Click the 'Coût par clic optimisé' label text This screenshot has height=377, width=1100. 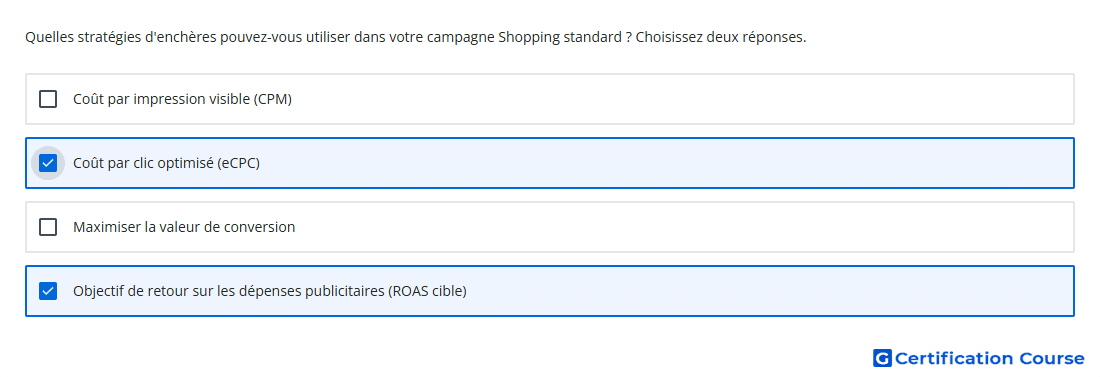click(x=143, y=163)
